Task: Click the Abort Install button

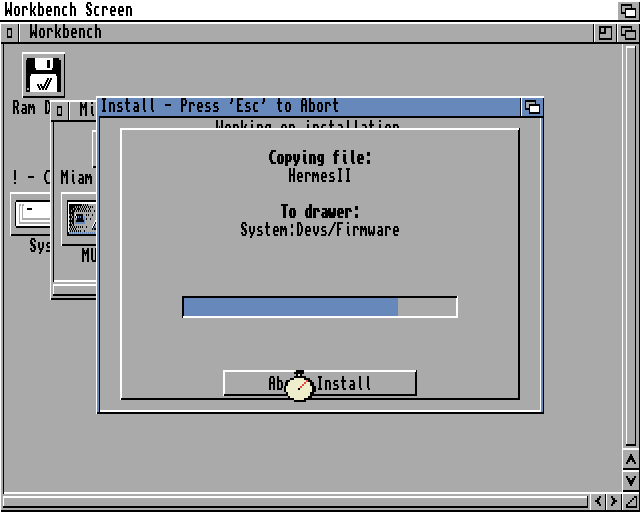Action: [320, 383]
